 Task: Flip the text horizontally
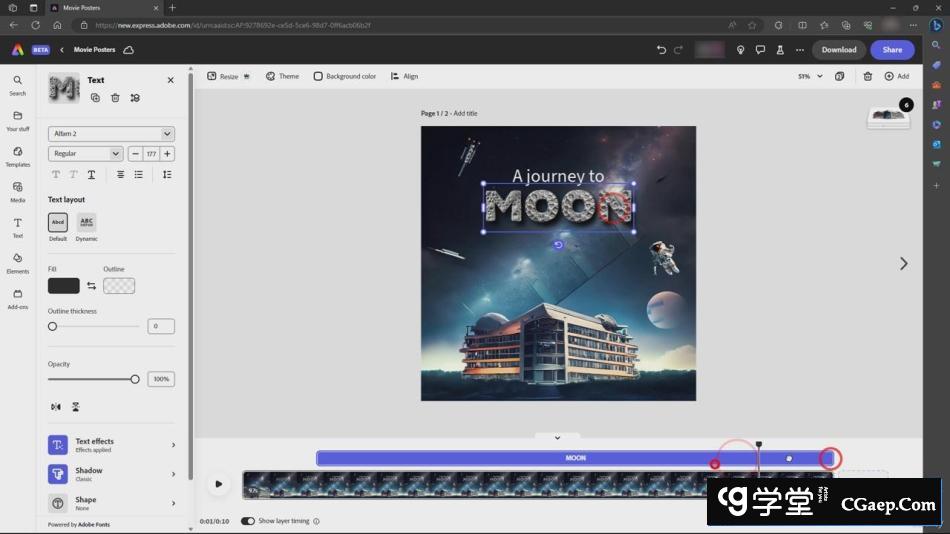click(x=55, y=407)
